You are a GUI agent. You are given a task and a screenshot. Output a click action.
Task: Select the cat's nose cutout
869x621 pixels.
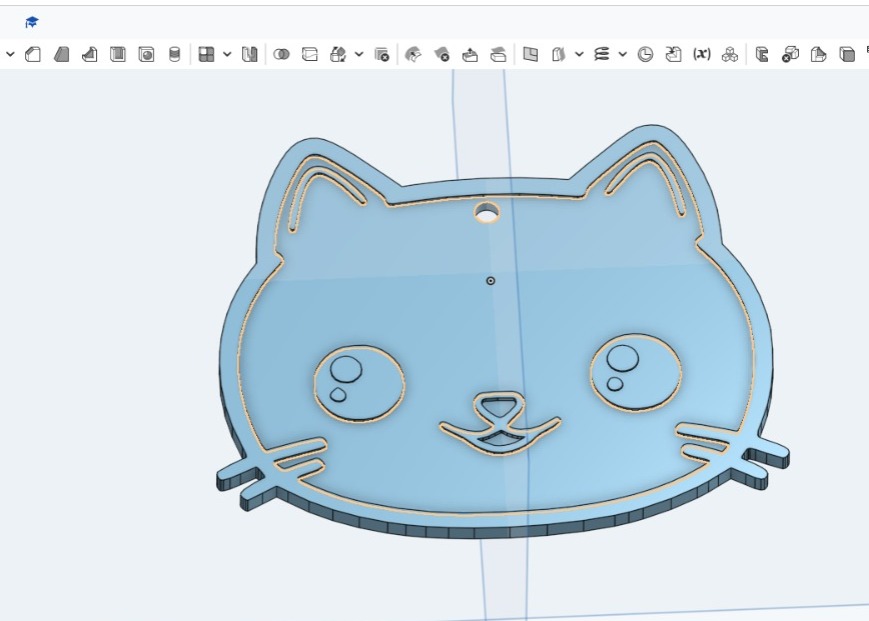tap(497, 407)
